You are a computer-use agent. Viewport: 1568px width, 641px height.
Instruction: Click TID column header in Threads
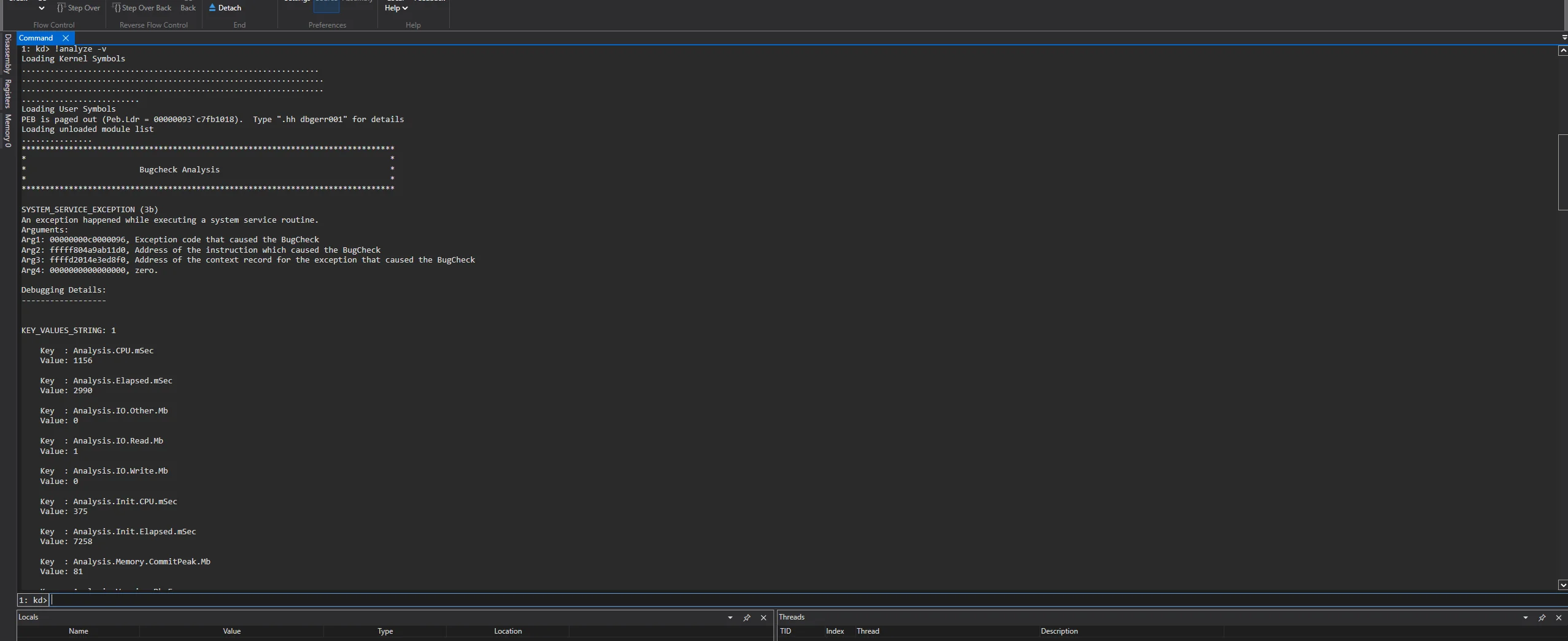click(x=786, y=631)
